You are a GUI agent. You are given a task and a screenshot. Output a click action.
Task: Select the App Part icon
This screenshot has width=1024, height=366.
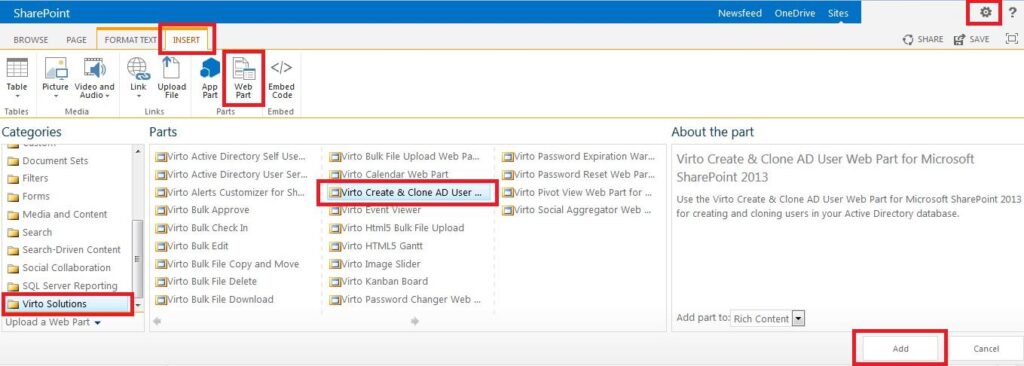pos(210,67)
